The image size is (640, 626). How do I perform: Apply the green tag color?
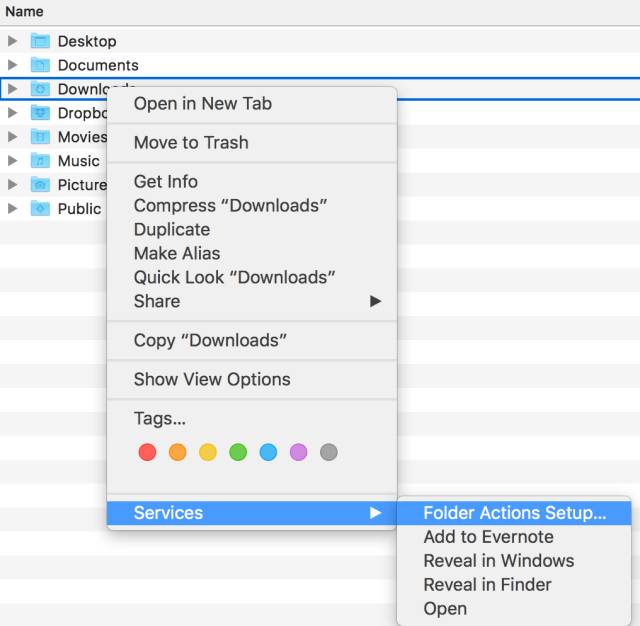pos(238,452)
